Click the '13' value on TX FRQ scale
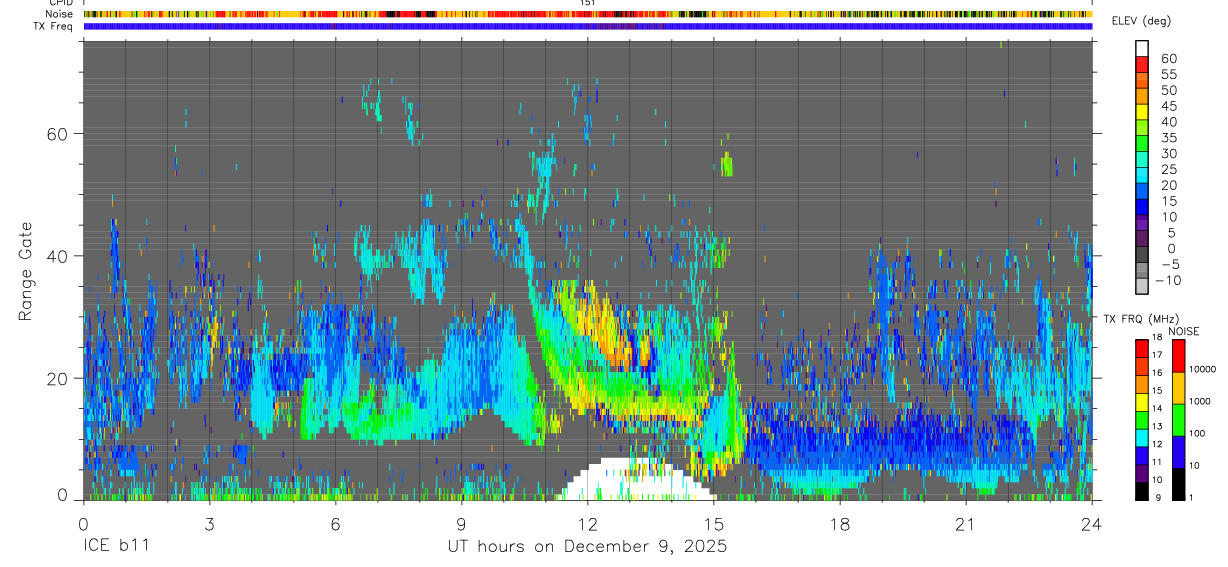Image resolution: width=1228 pixels, height=567 pixels. click(x=1156, y=426)
